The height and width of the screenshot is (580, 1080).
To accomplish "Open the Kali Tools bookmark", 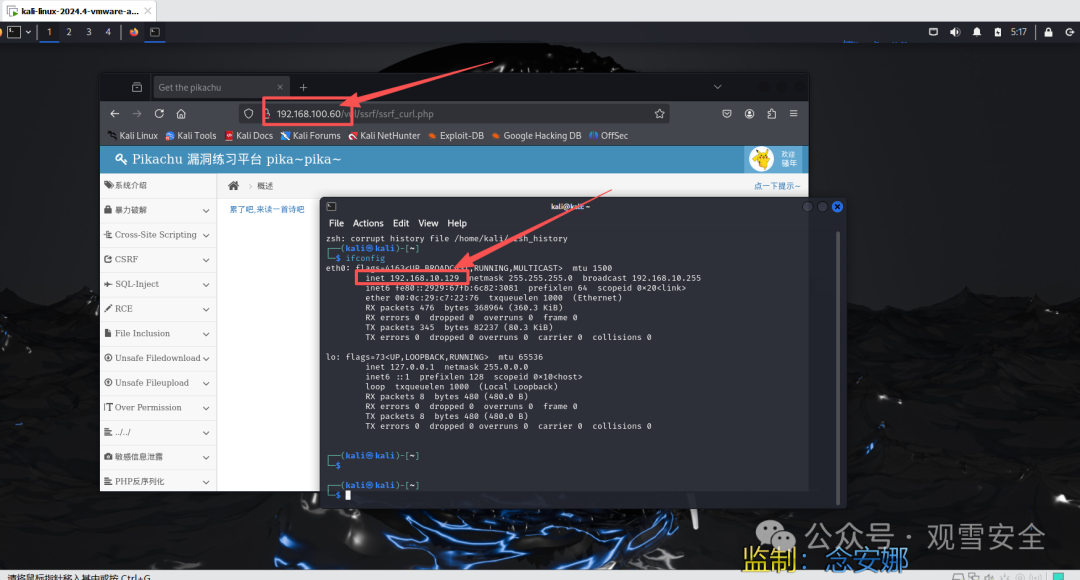I will point(191,136).
